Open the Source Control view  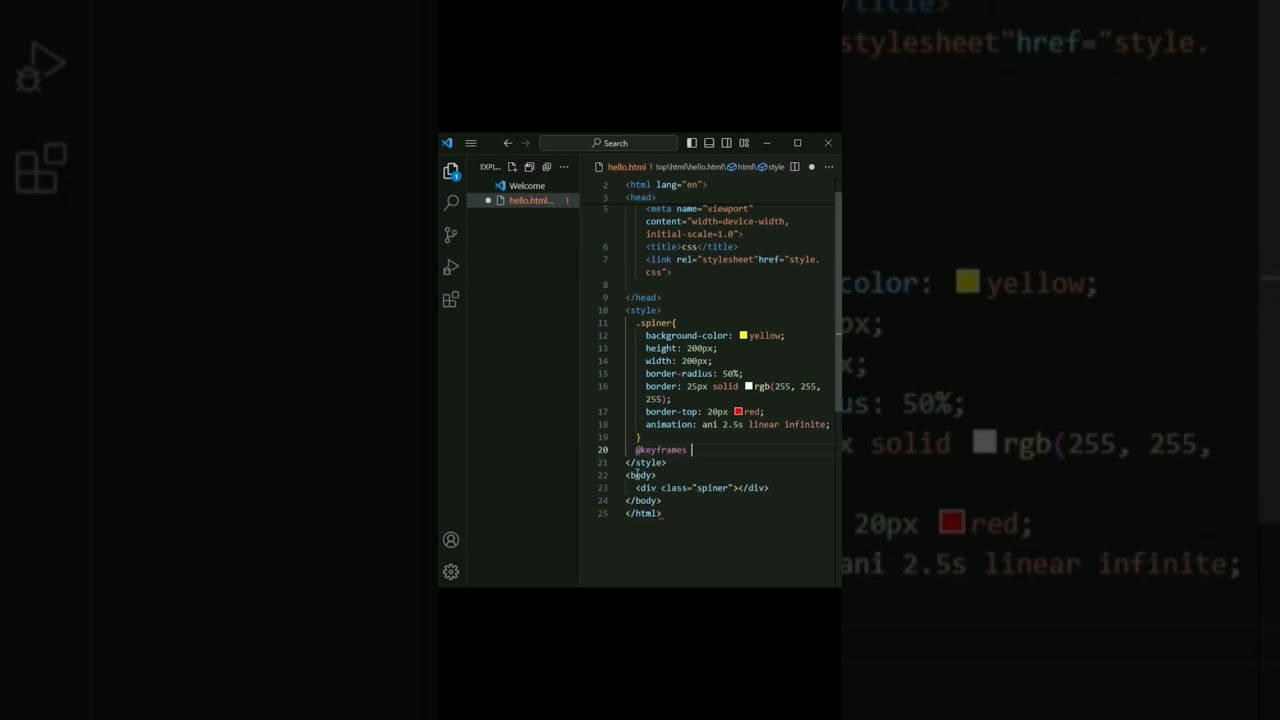click(451, 235)
